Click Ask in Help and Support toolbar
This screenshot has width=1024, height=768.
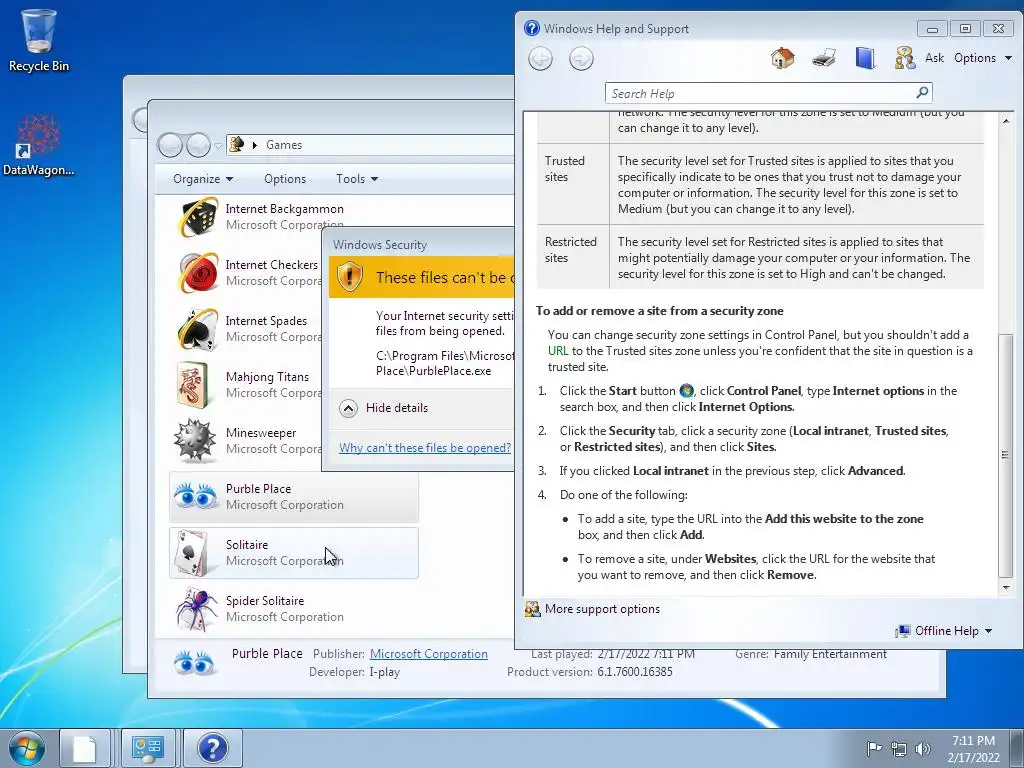pyautogui.click(x=934, y=58)
